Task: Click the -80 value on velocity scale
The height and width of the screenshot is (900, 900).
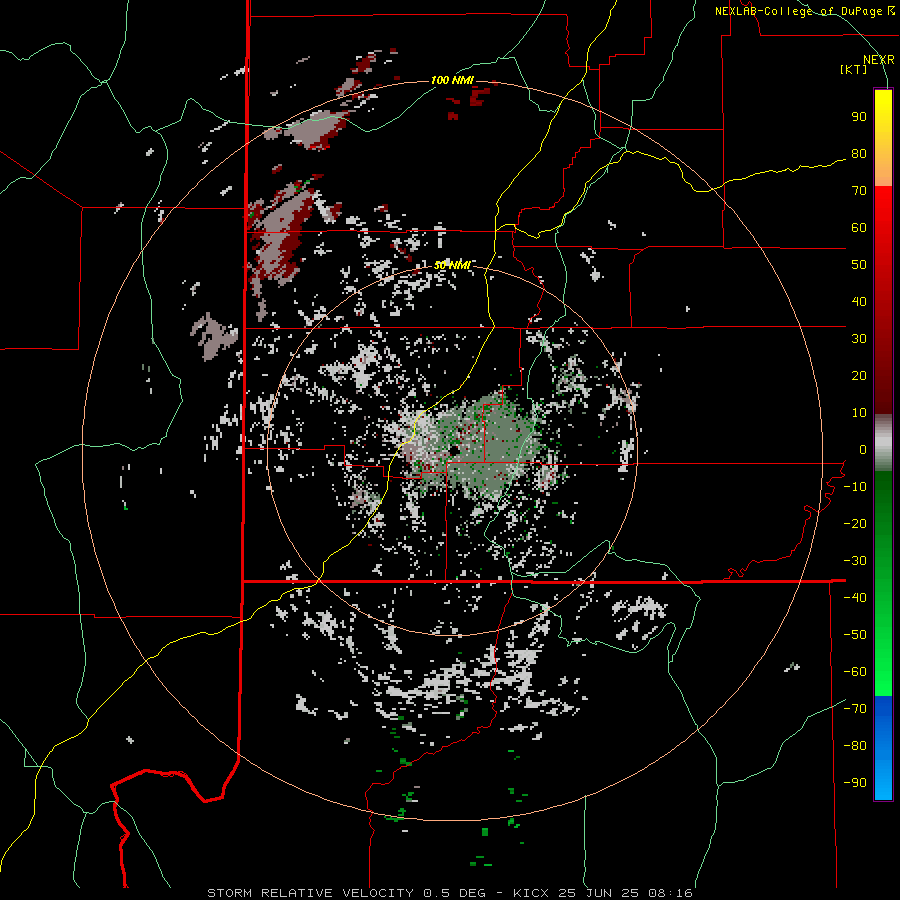Action: tap(855, 746)
